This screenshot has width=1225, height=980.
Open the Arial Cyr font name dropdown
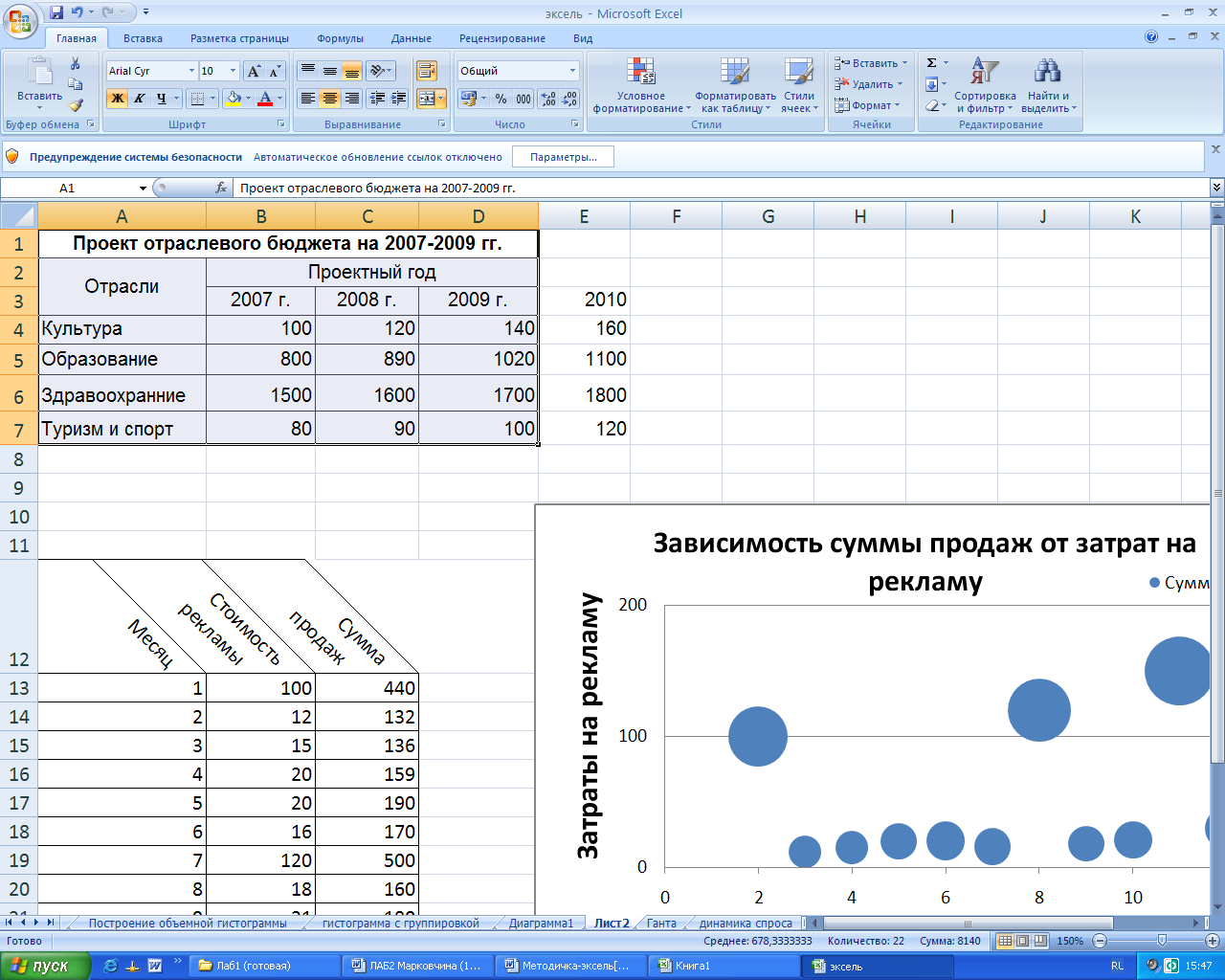[191, 71]
